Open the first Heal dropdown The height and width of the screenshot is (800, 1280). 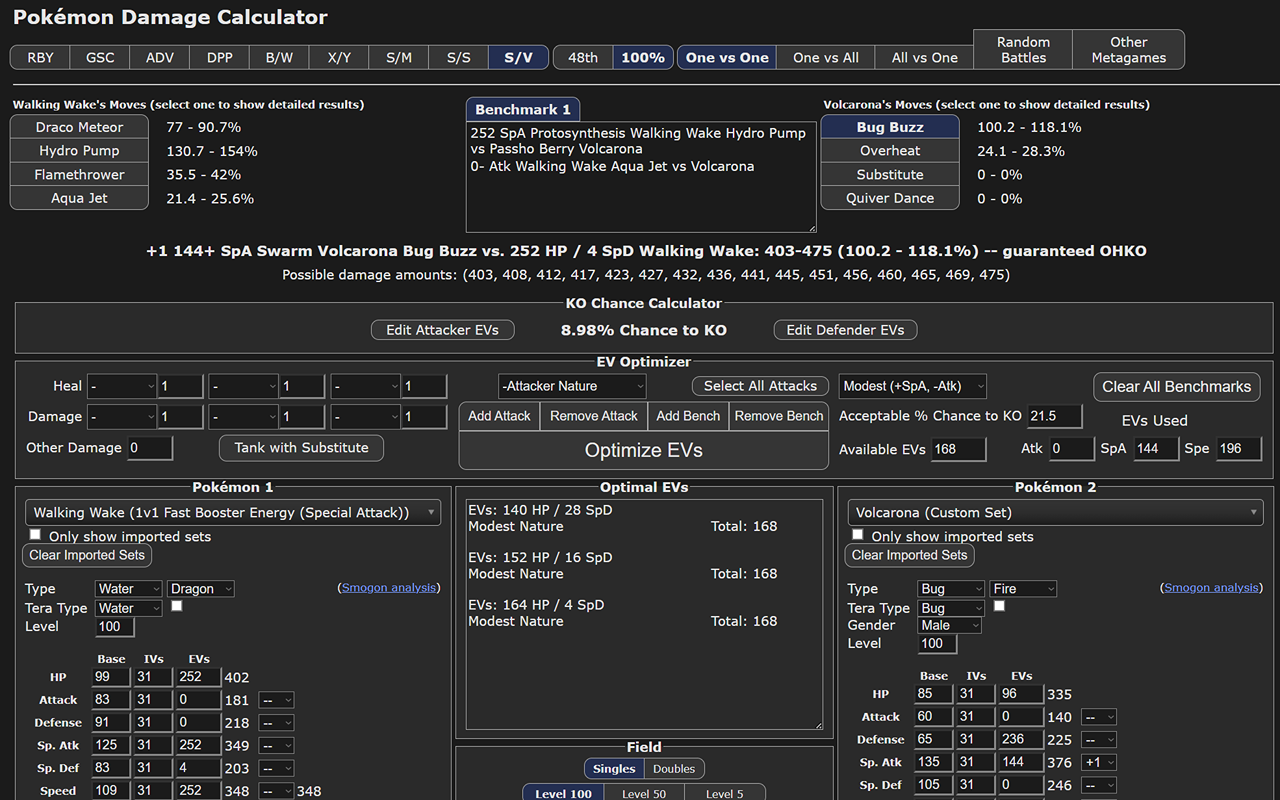tap(122, 386)
